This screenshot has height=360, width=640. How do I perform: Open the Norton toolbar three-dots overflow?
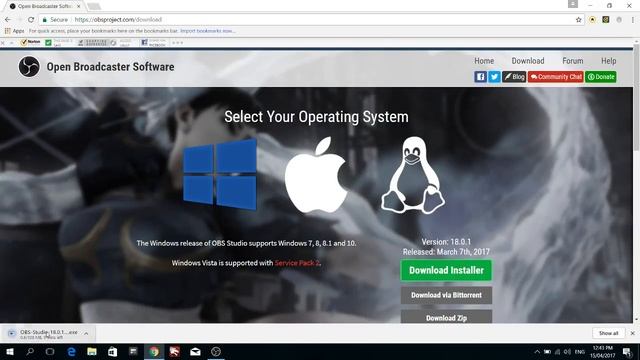click(x=178, y=42)
